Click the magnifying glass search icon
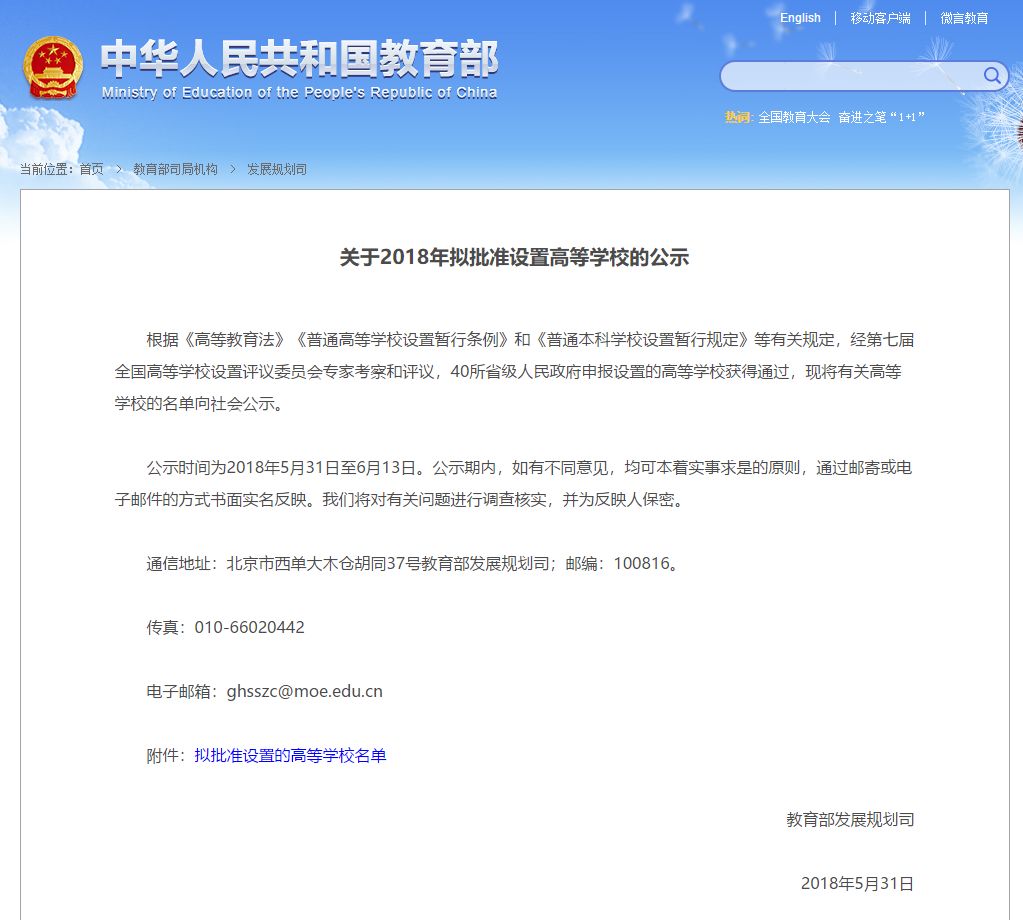Screen dimensions: 1023x920 pyautogui.click(x=991, y=75)
